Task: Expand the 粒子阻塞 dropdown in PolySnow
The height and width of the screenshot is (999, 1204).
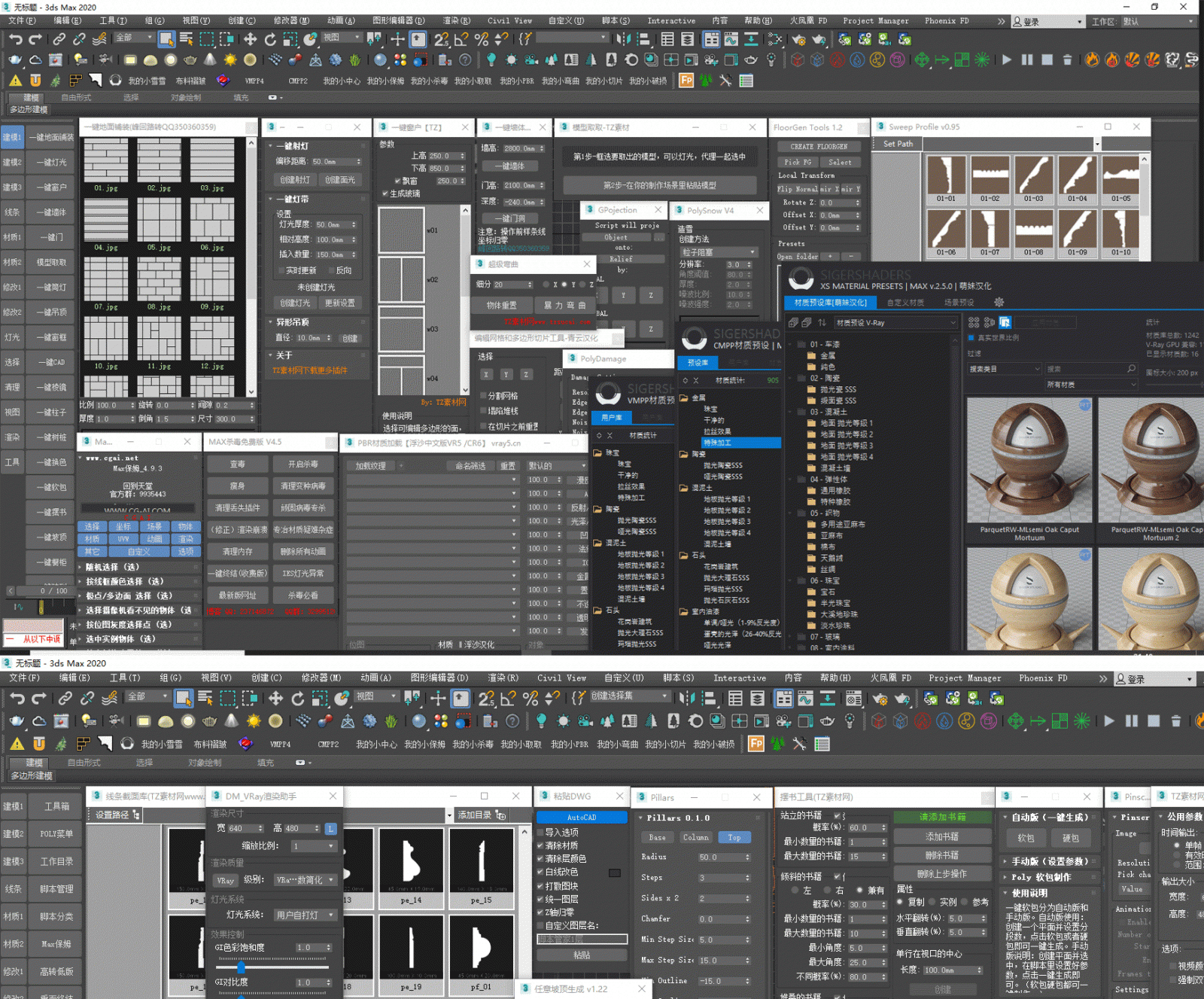Action: tap(718, 252)
